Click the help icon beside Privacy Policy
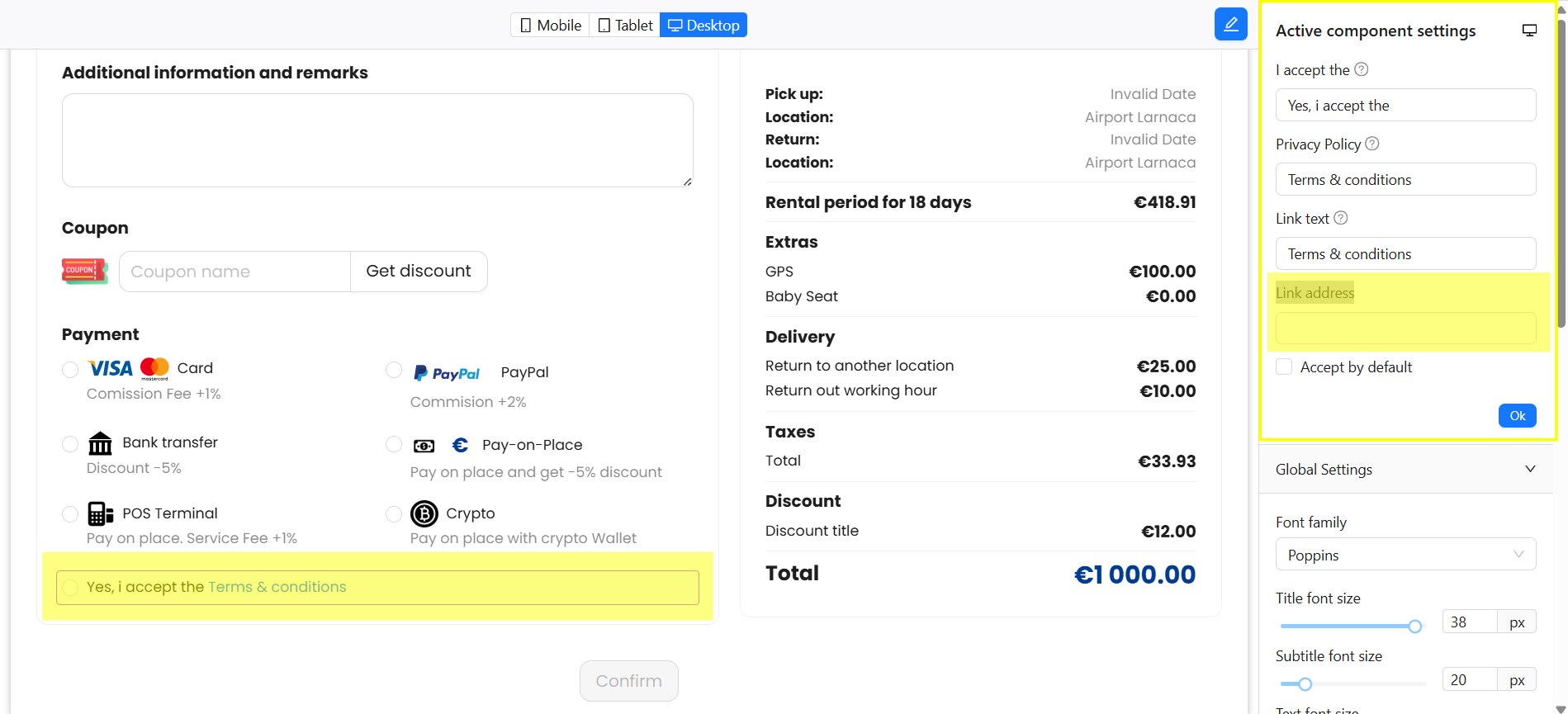Image resolution: width=1568 pixels, height=714 pixels. pyautogui.click(x=1372, y=144)
